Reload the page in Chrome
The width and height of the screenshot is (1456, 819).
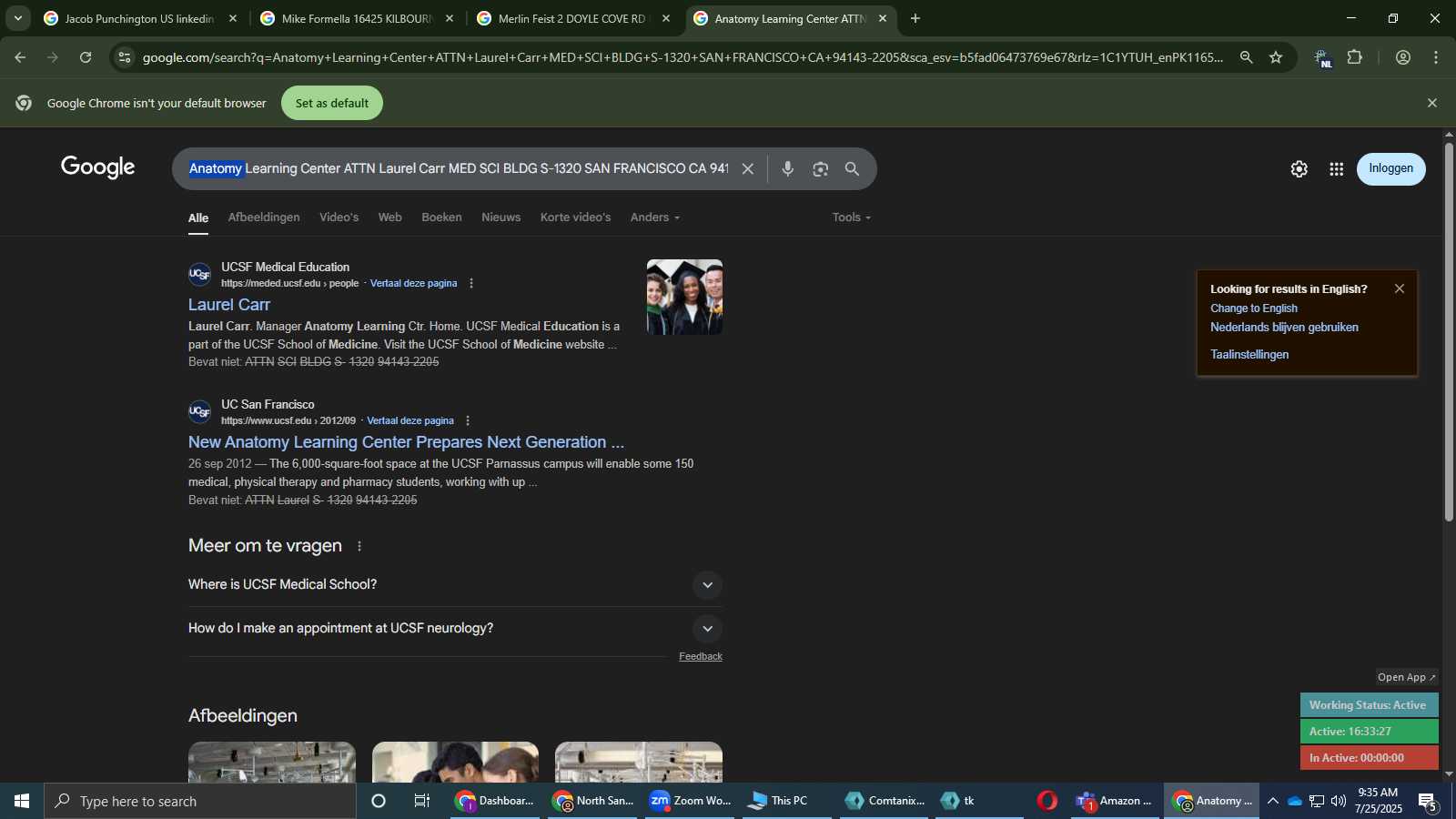[86, 57]
